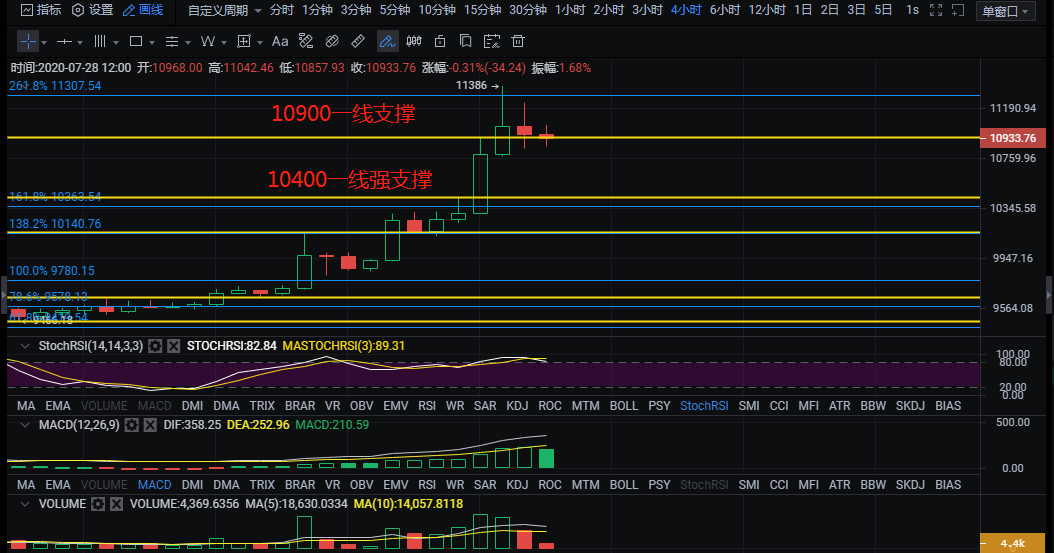Open the 设置 settings menu

pos(93,10)
